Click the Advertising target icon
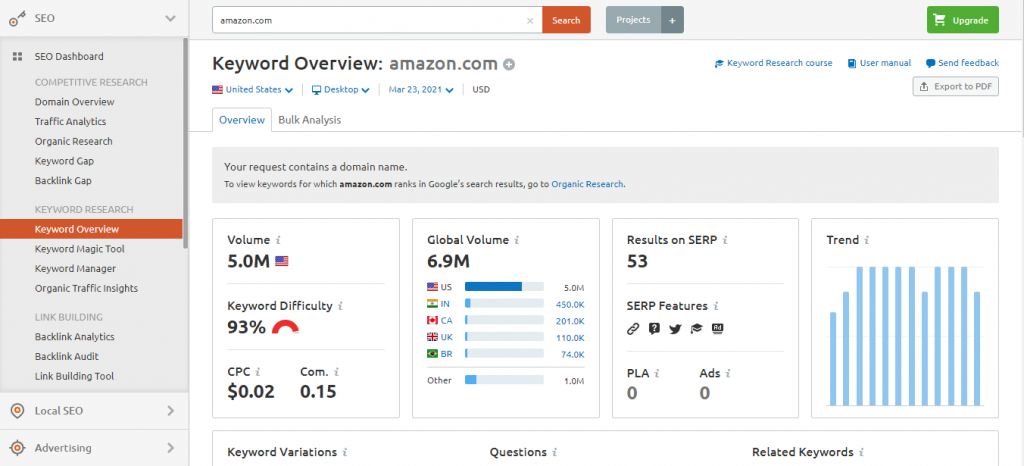The width and height of the screenshot is (1024, 466). [18, 448]
